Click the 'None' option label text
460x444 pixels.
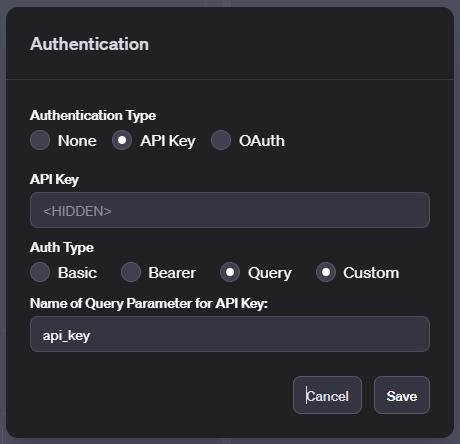[x=77, y=141]
